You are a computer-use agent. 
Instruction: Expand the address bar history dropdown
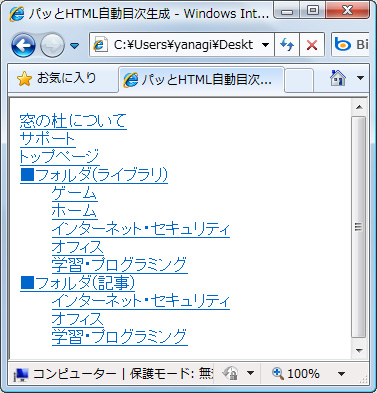click(x=266, y=45)
